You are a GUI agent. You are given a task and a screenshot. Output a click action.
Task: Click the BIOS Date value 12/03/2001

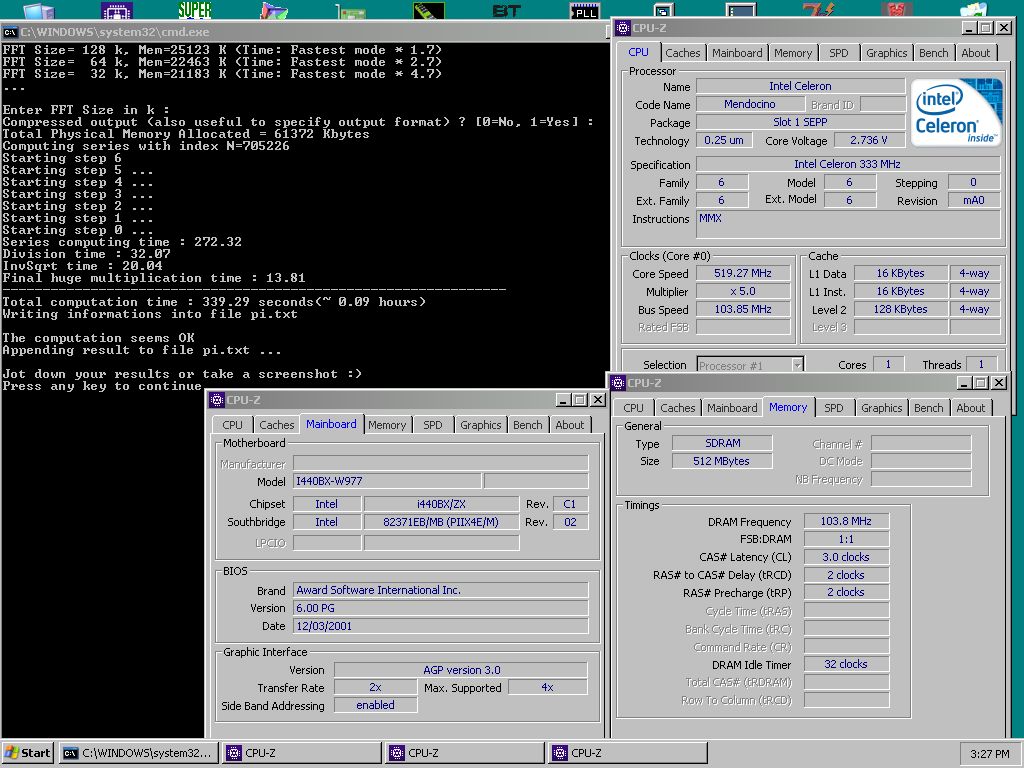(441, 626)
